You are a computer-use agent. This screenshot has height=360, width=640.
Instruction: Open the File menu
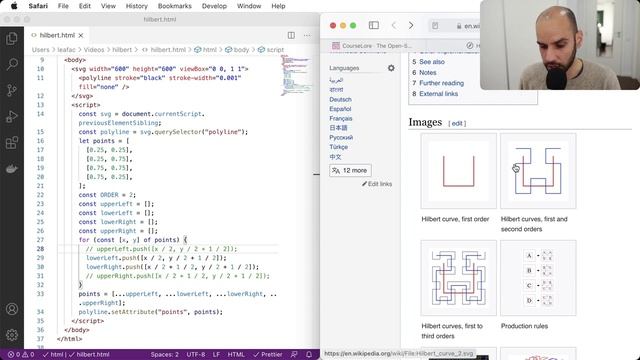pos(63,6)
